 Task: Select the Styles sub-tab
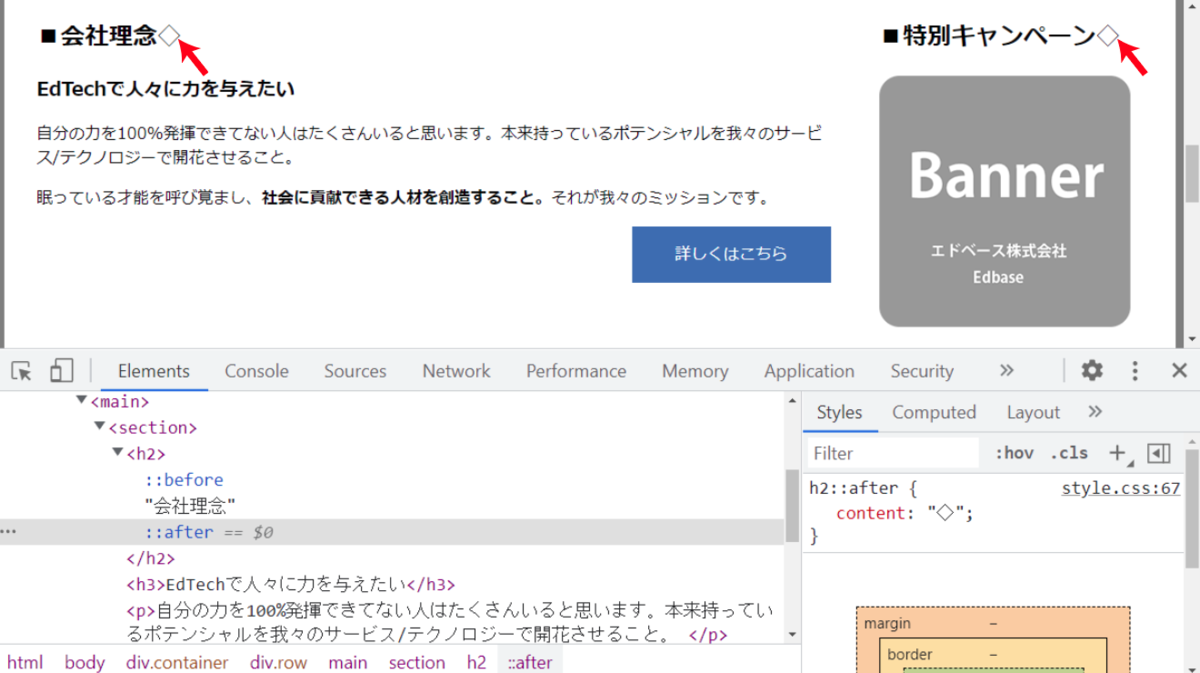point(839,412)
